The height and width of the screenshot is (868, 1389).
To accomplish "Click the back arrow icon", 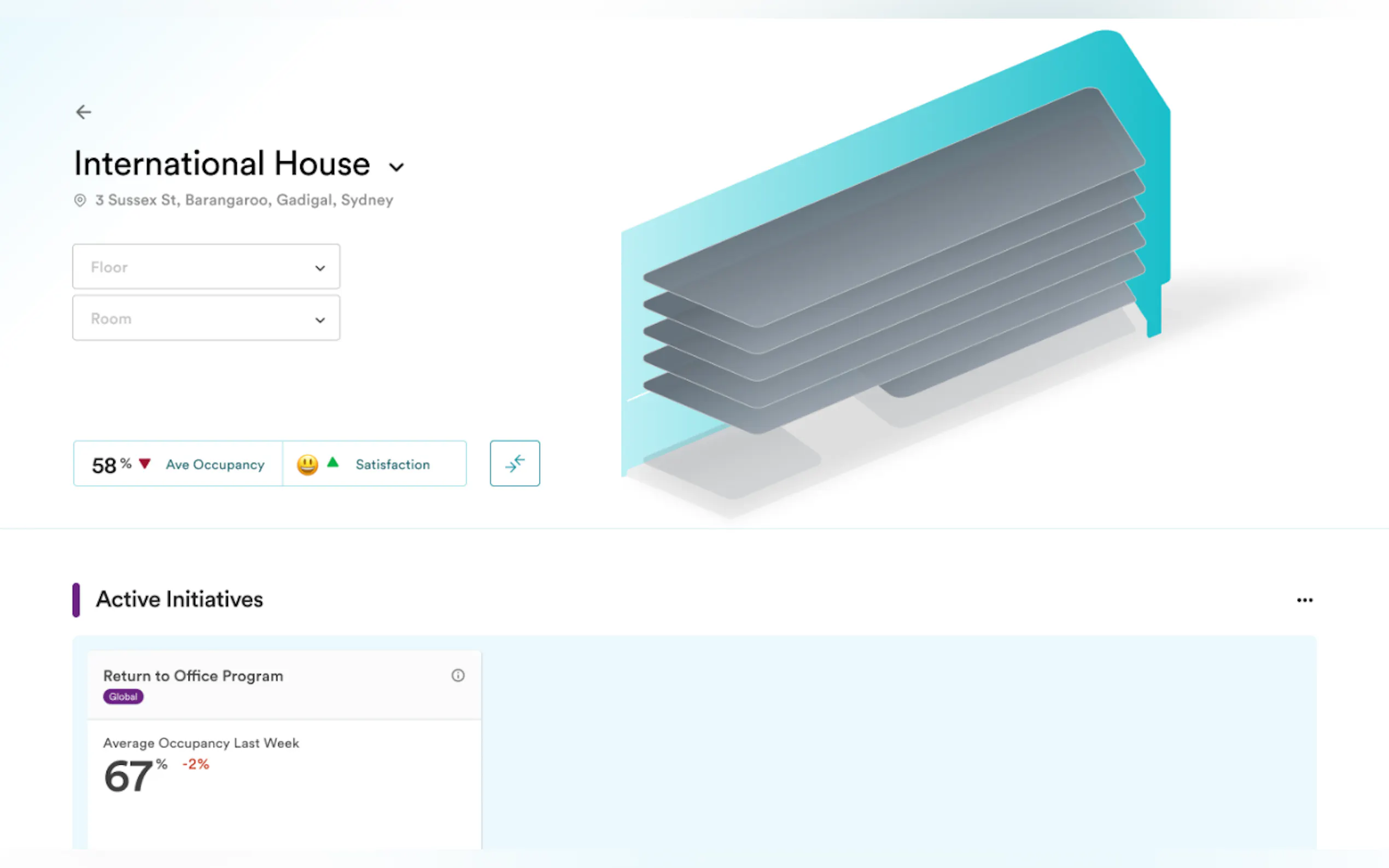I will [84, 112].
